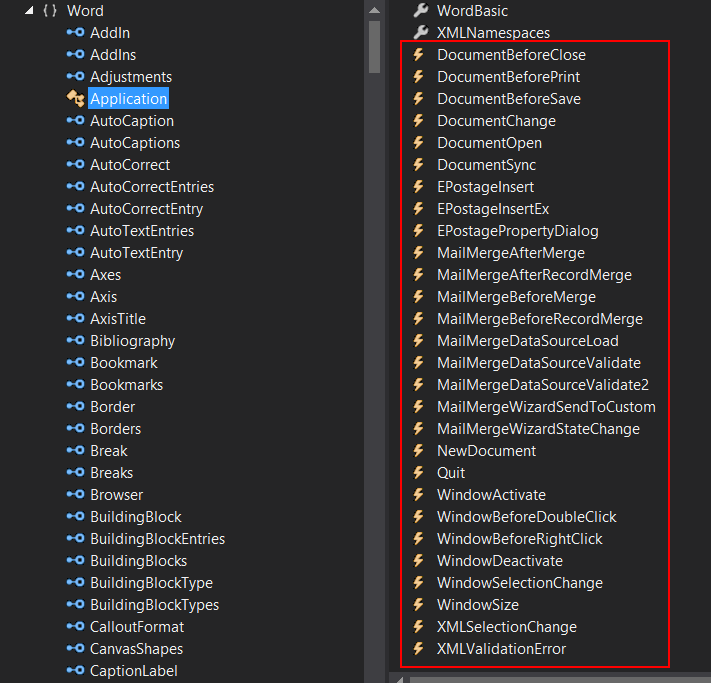Select the MailMergeBeforeRecordMerge event
Image resolution: width=711 pixels, height=683 pixels.
click(x=540, y=319)
